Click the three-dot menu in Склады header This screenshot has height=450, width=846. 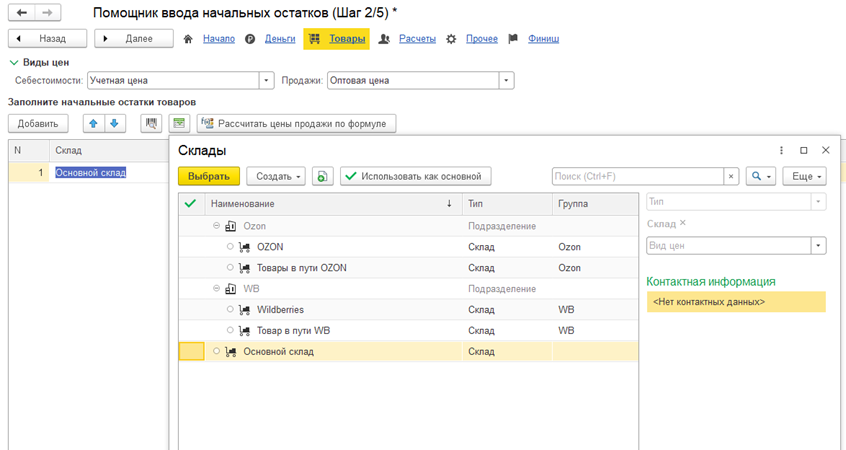pos(782,150)
